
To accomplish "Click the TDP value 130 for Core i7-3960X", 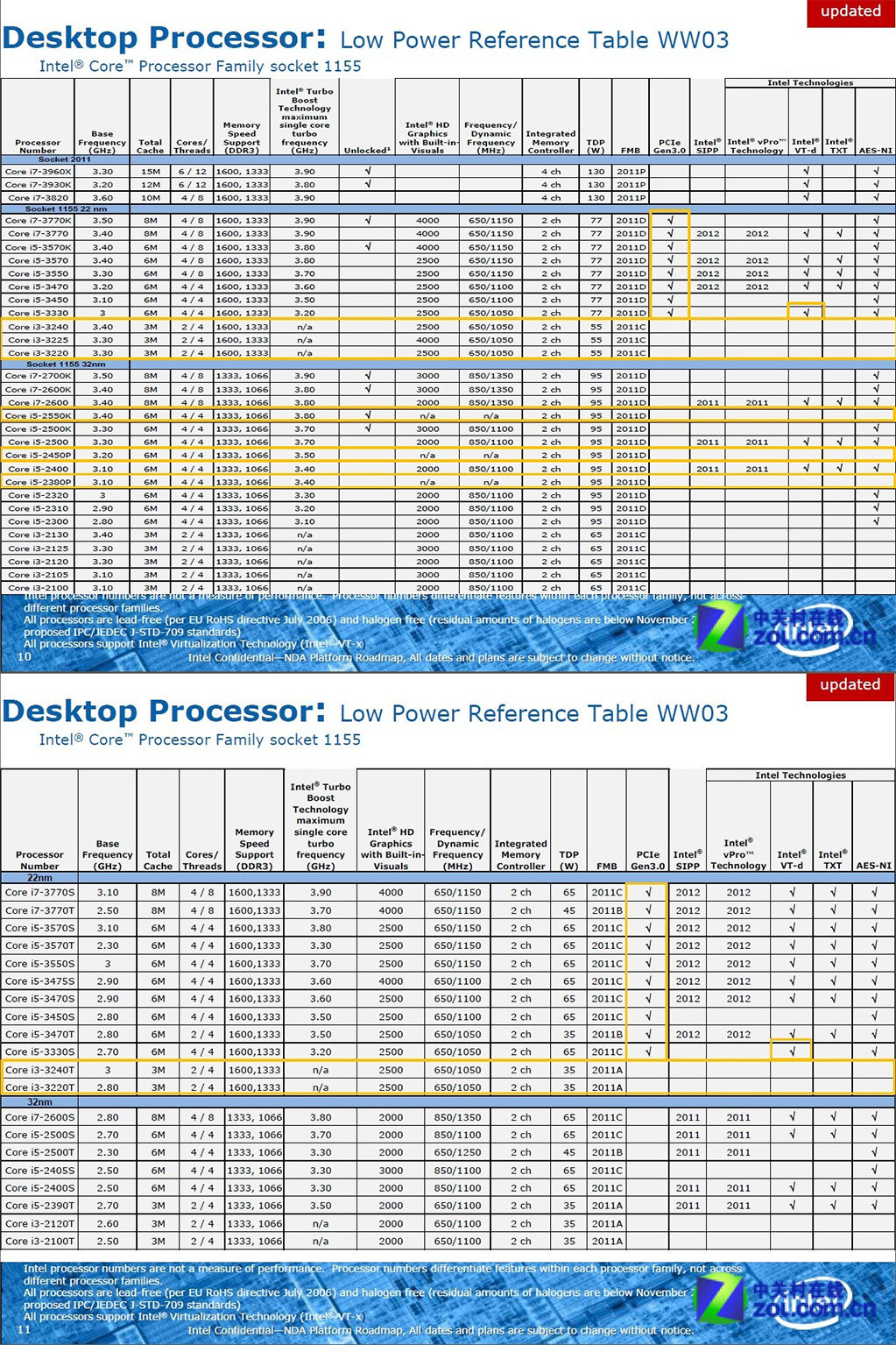I will point(596,172).
